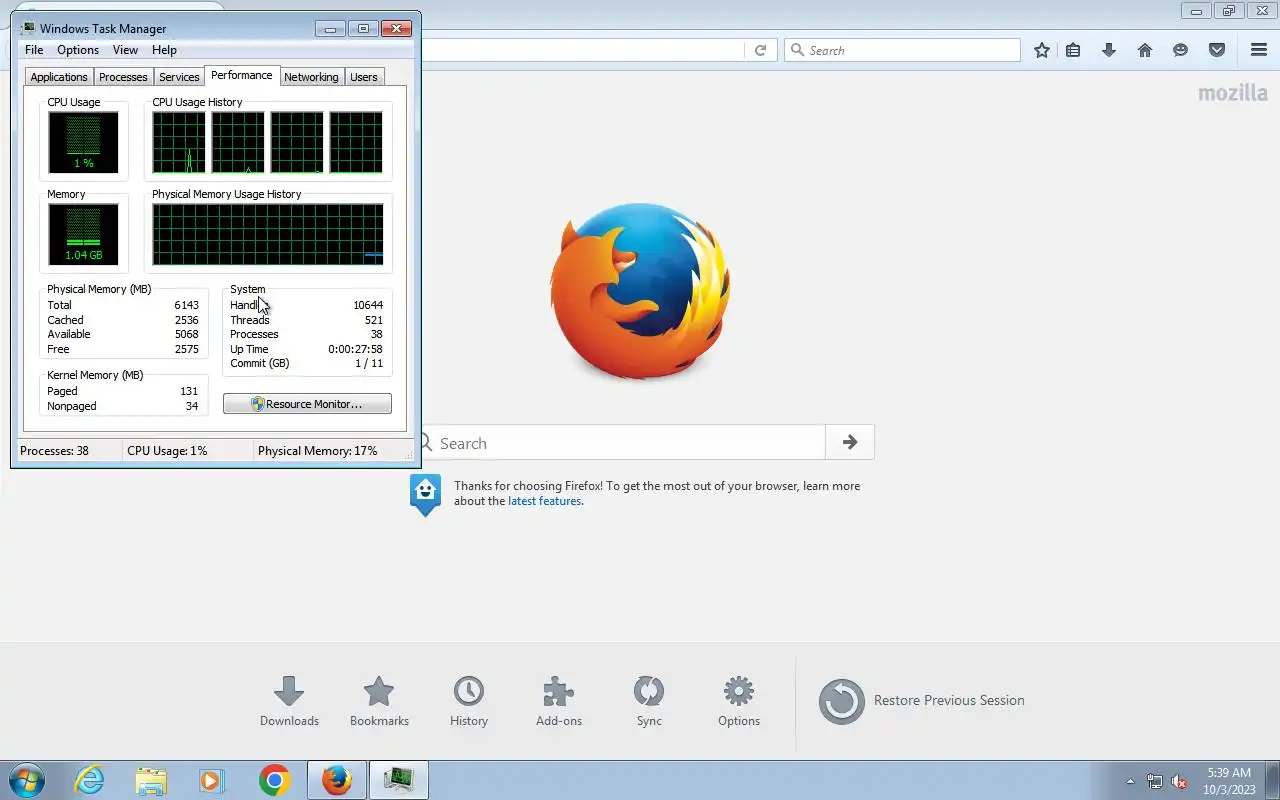The height and width of the screenshot is (800, 1280).
Task: Click the Memory 1.04 GB gauge
Action: [x=83, y=234]
